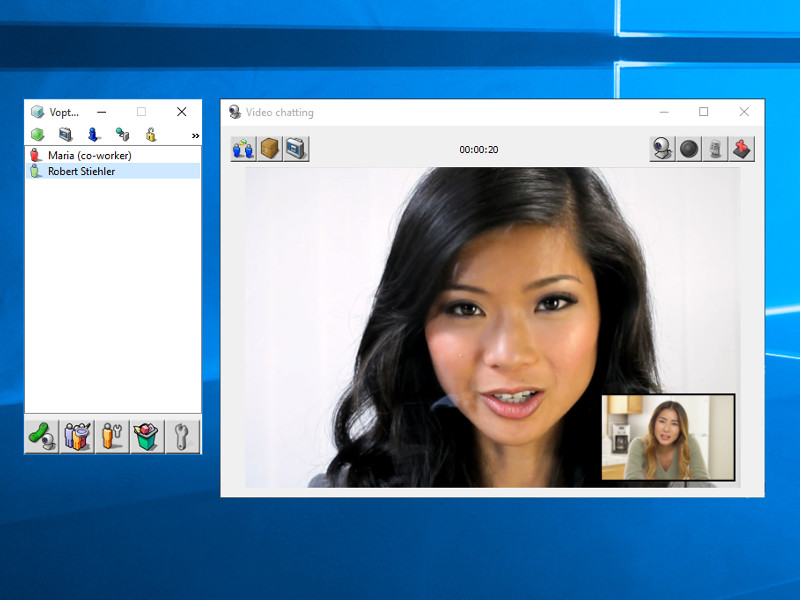Click the black round record button
800x600 pixels.
coord(689,149)
